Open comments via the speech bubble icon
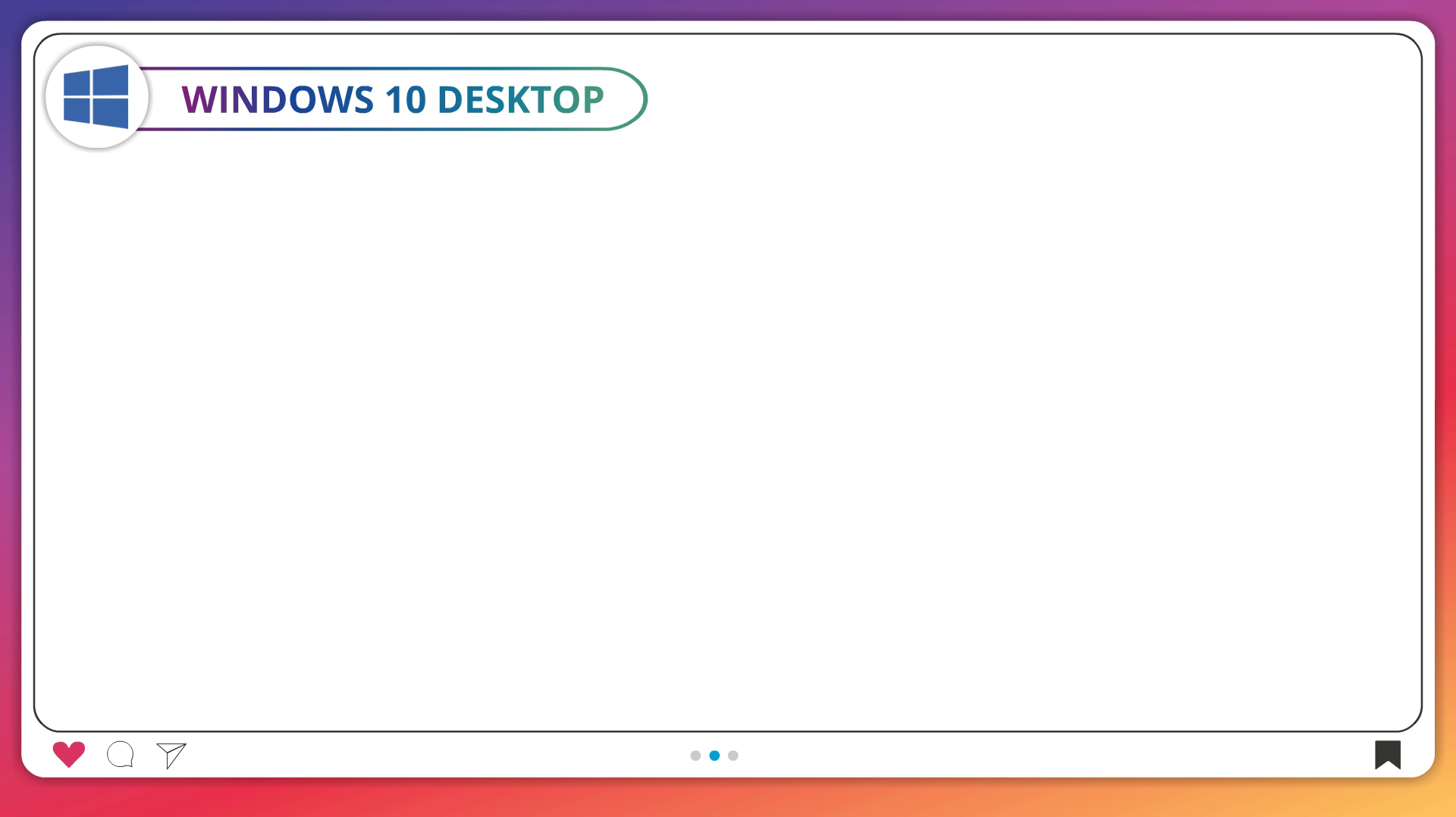The image size is (1456, 817). [x=121, y=755]
